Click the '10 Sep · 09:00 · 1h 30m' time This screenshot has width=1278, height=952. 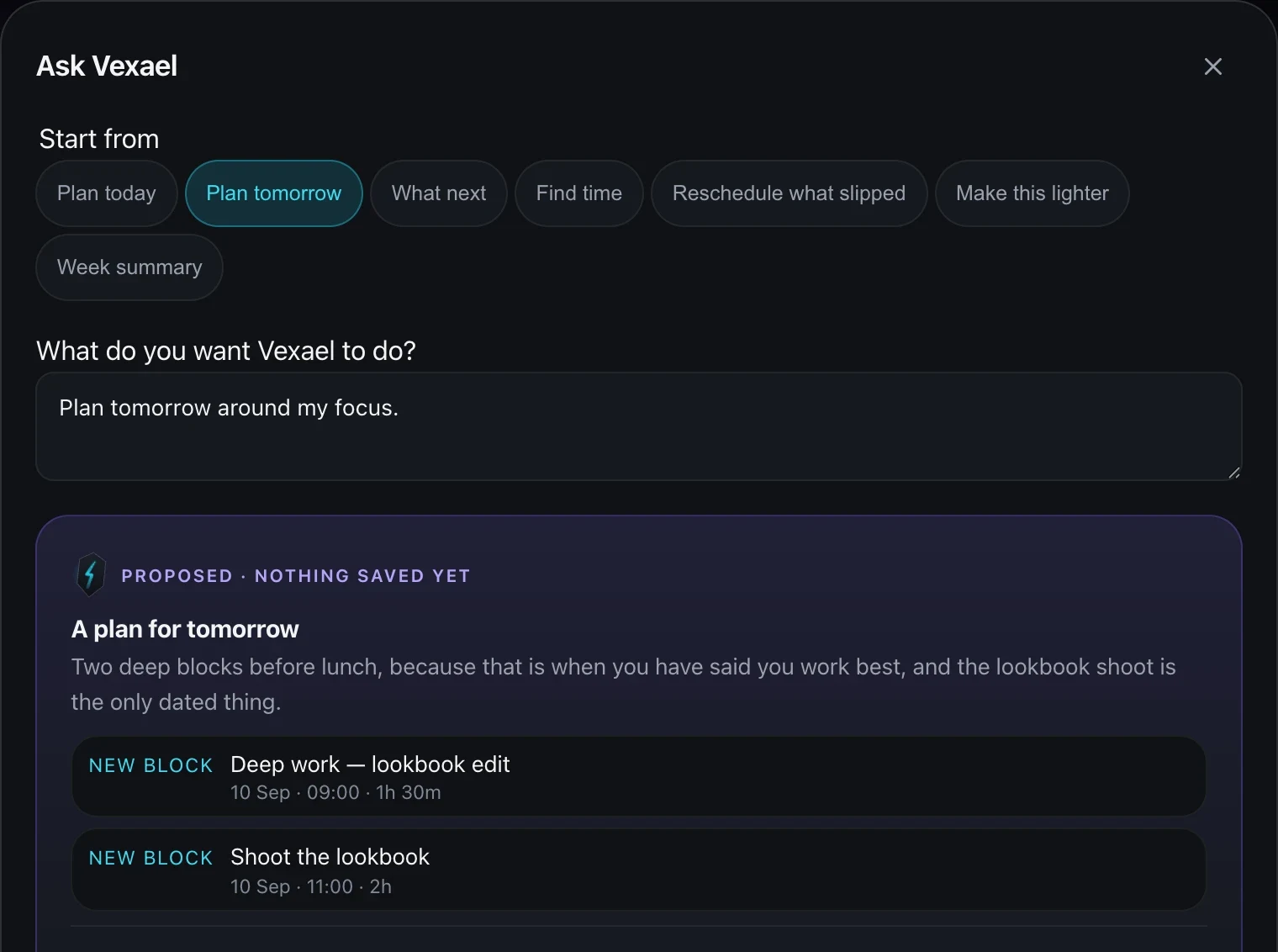pos(335,793)
